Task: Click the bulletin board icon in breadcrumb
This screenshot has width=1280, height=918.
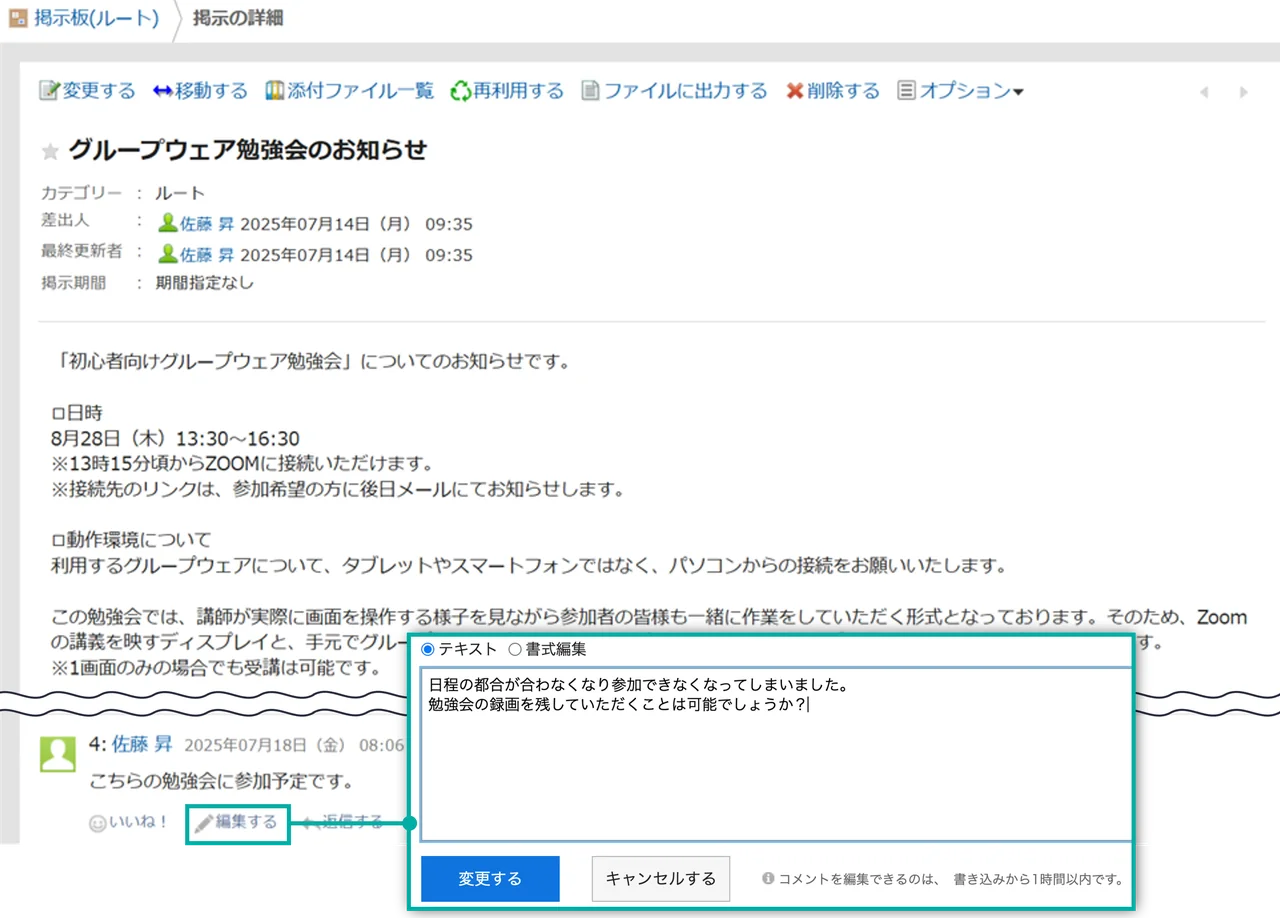Action: (18, 18)
